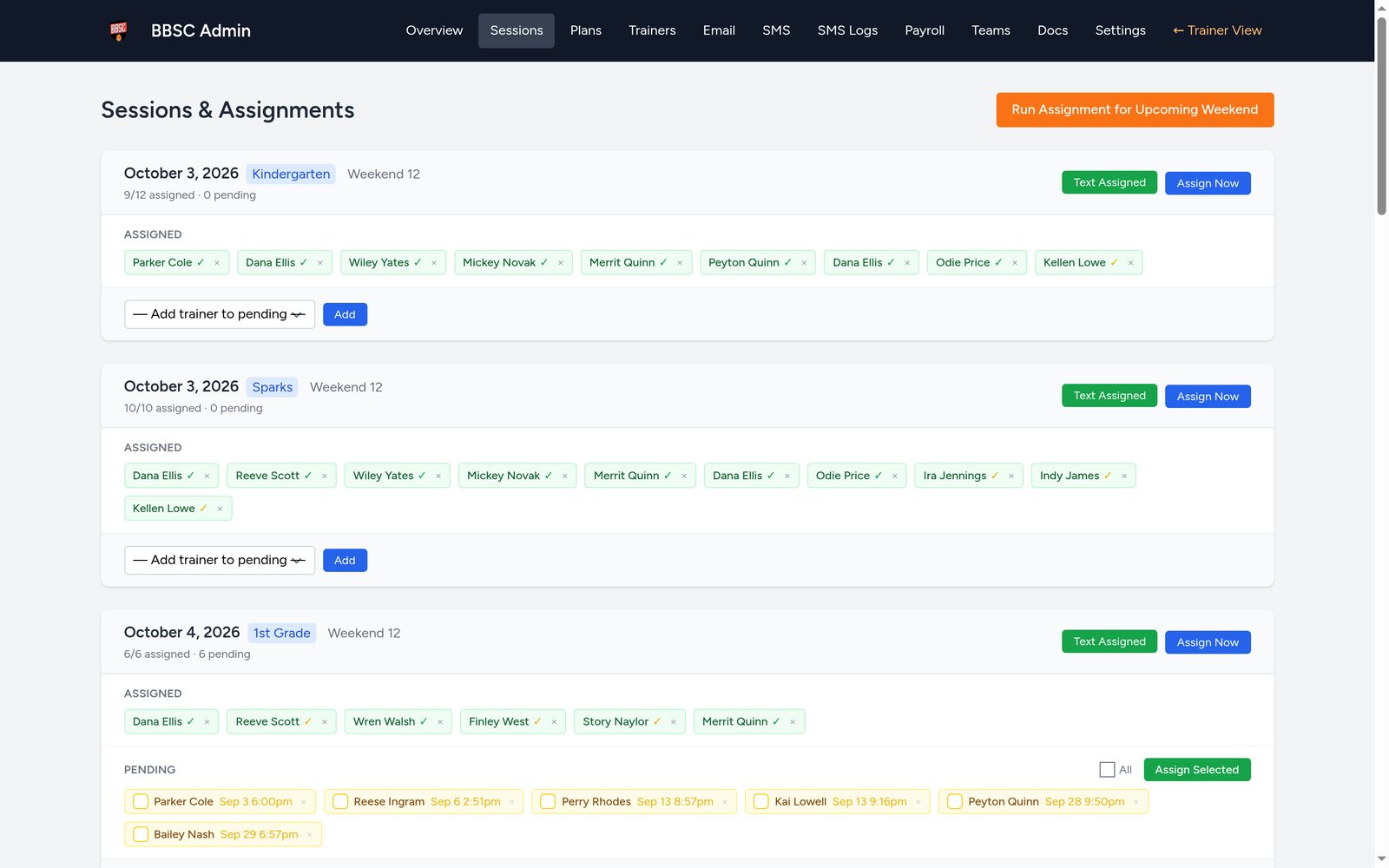Remove Ira Jennings from Sparks session
The height and width of the screenshot is (868, 1389).
click(1011, 477)
